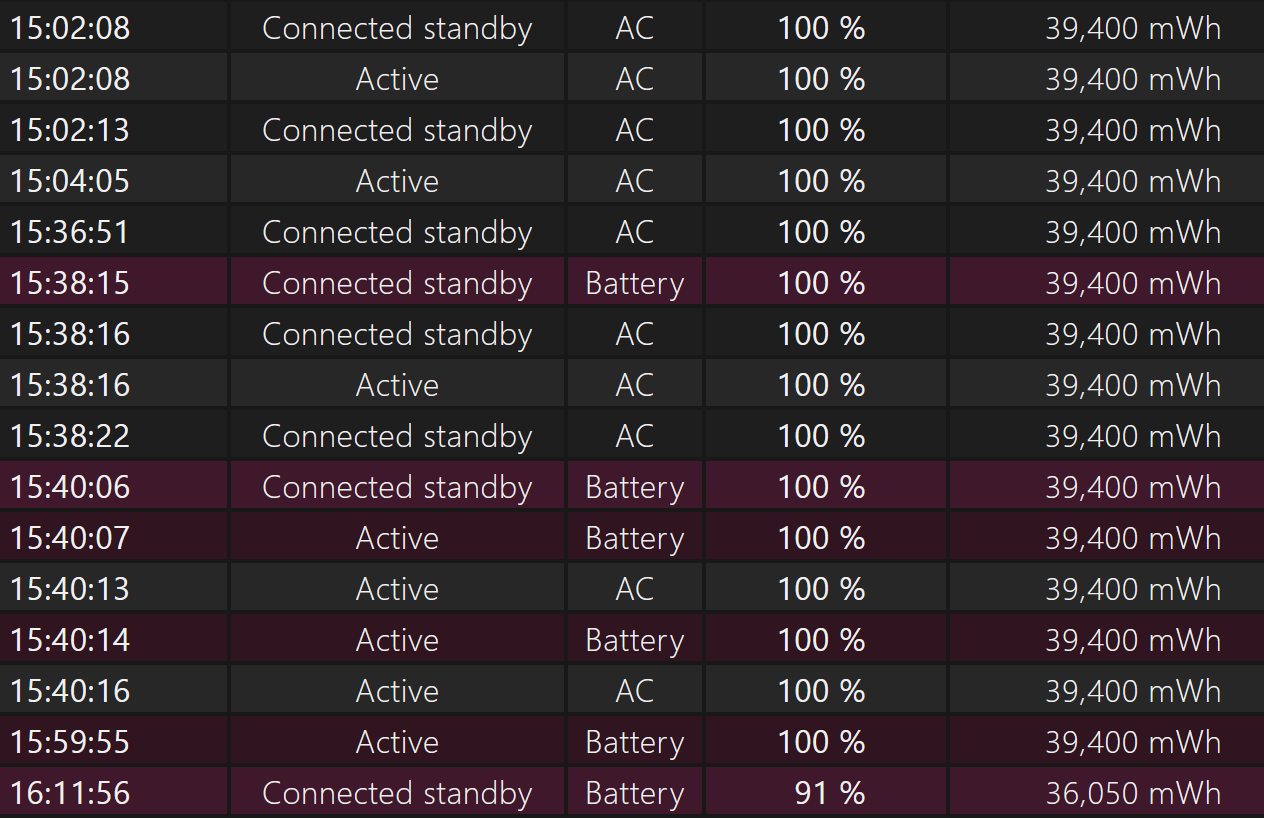This screenshot has width=1264, height=818.
Task: Click the 15:59:55 Active state cell
Action: [397, 742]
